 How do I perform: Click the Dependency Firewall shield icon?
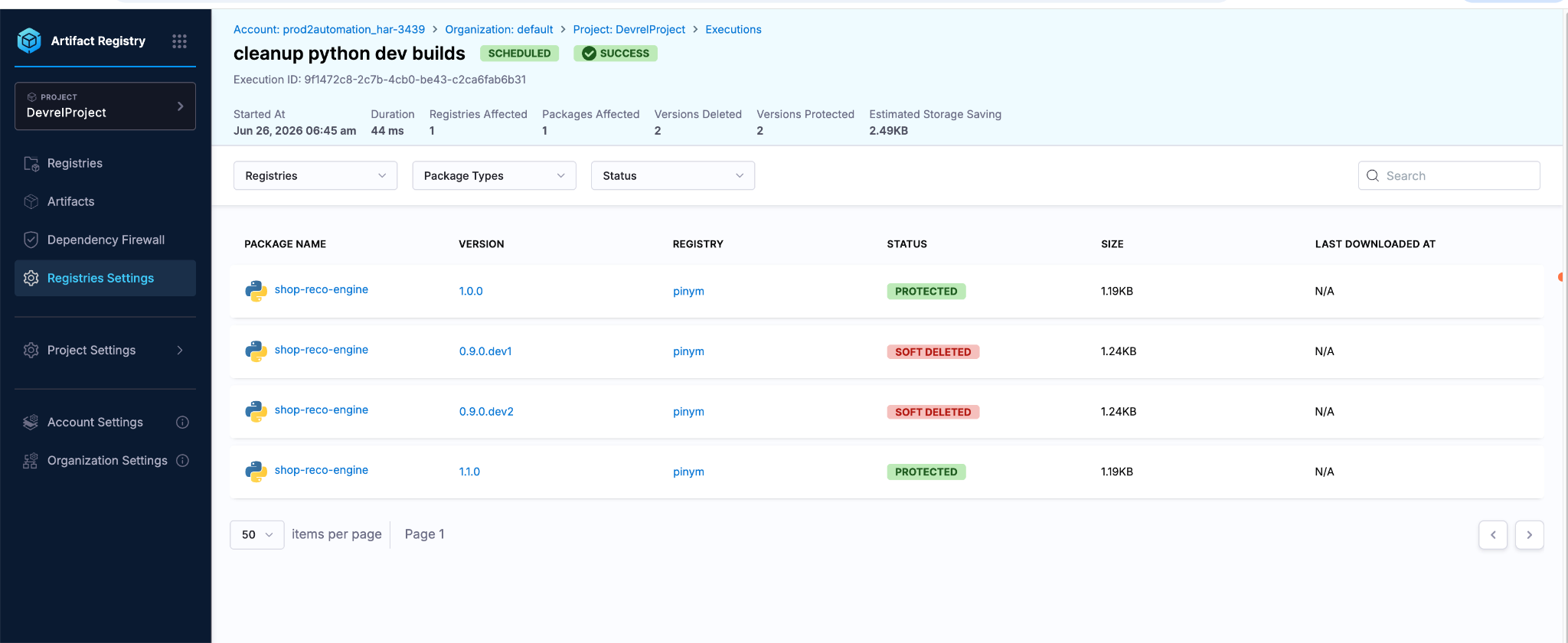click(x=31, y=240)
